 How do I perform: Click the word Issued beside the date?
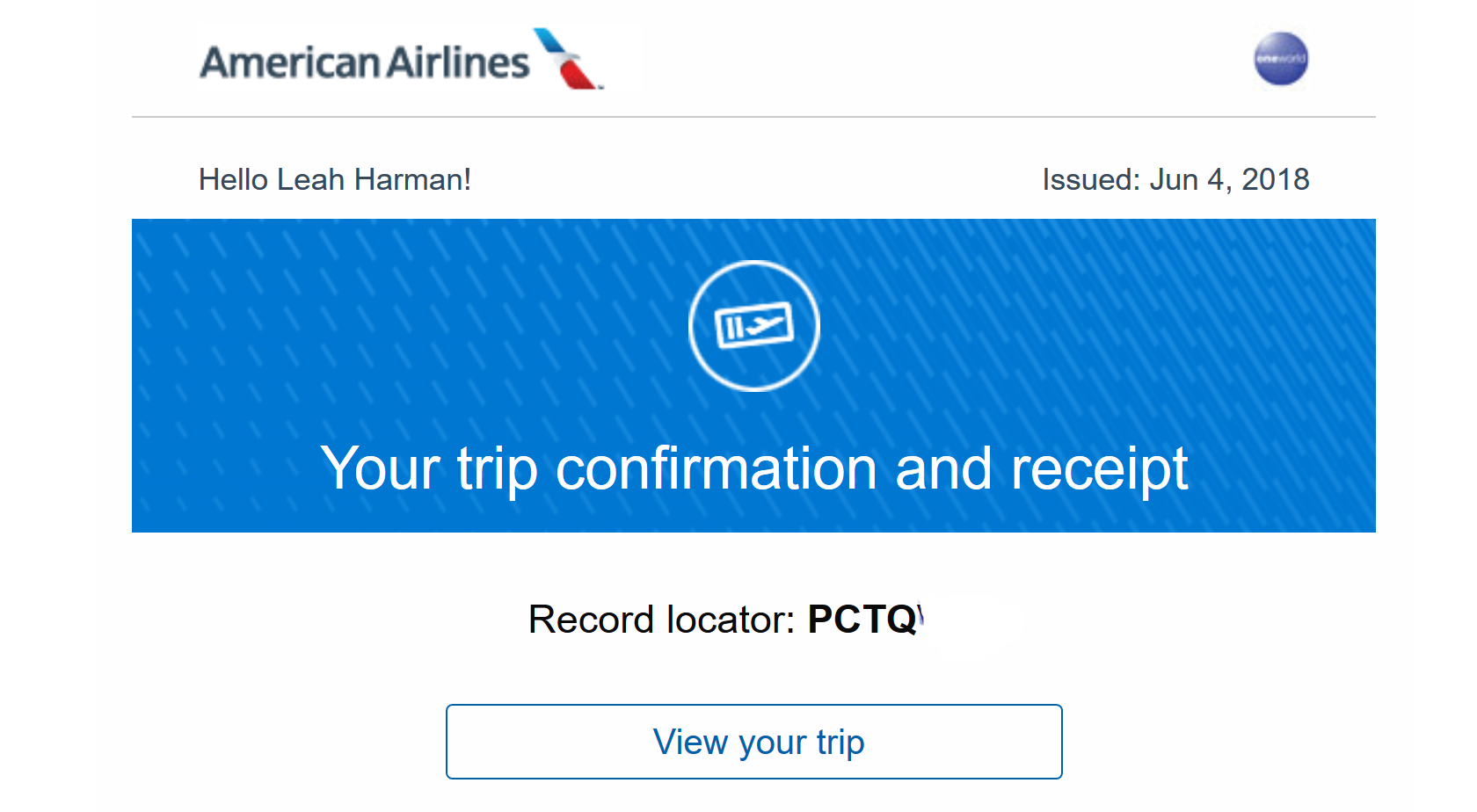(x=1091, y=179)
